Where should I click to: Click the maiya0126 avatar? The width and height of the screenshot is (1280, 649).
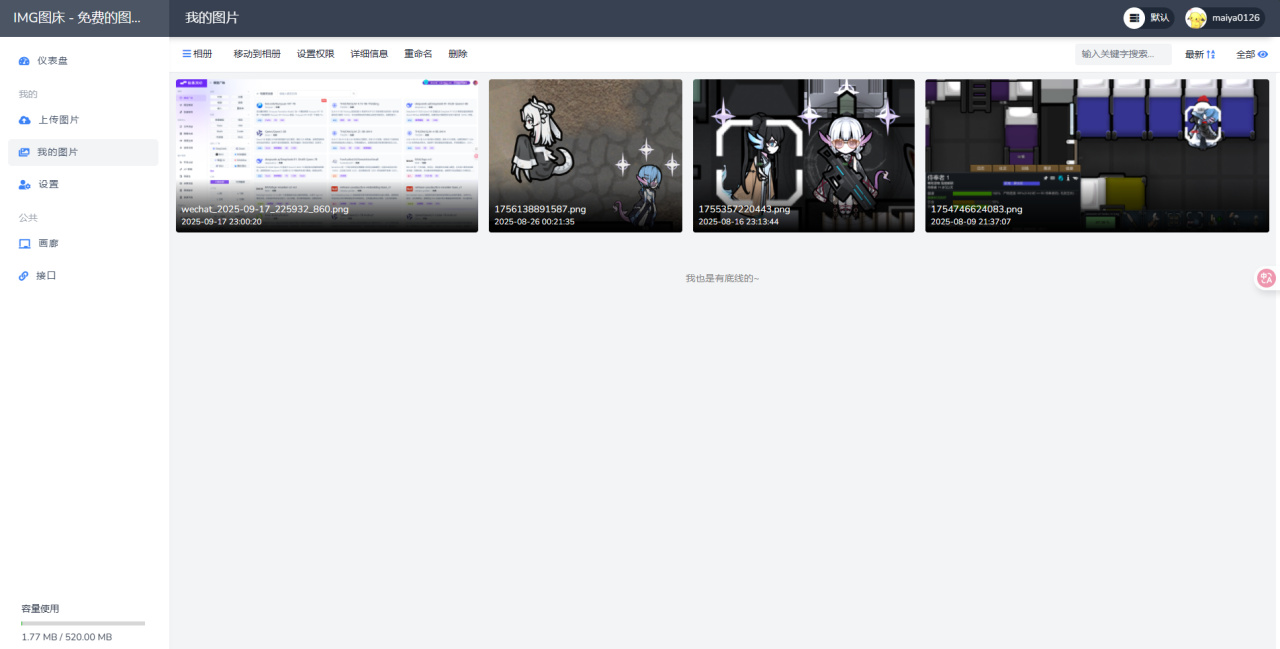tap(1196, 18)
